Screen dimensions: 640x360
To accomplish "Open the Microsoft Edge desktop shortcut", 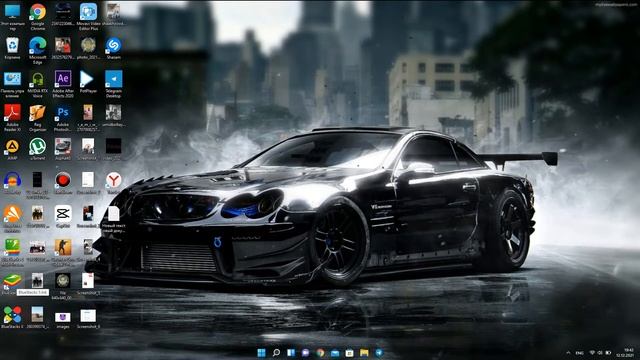I will click(38, 45).
